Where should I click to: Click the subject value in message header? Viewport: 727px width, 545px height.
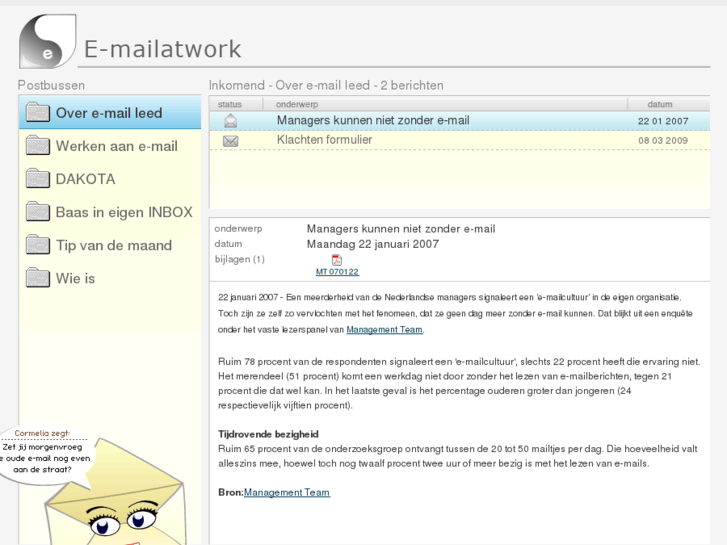click(x=401, y=229)
